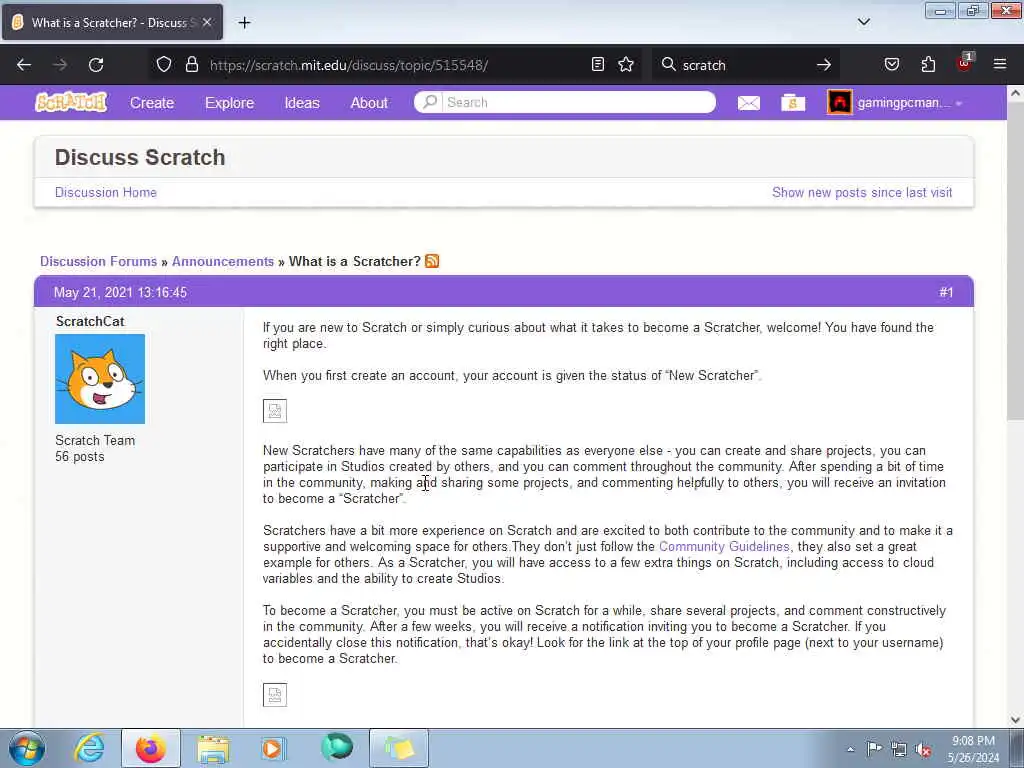Open the Discussion Forums breadcrumb

click(x=99, y=261)
